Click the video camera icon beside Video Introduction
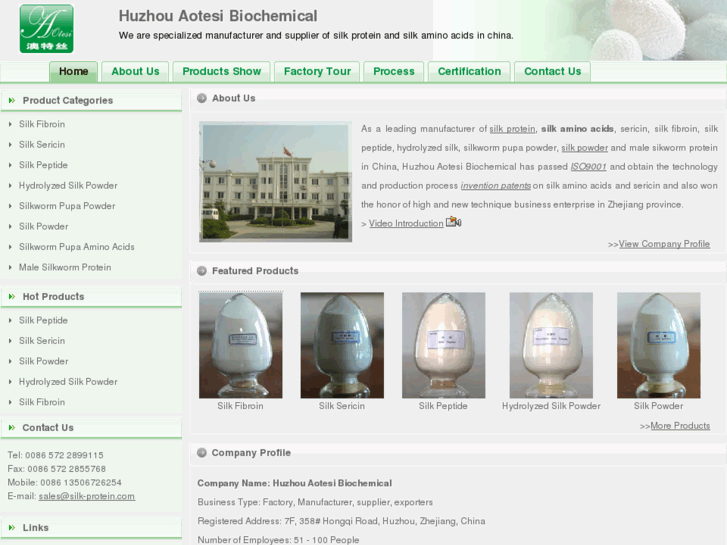727x545 pixels. point(453,222)
